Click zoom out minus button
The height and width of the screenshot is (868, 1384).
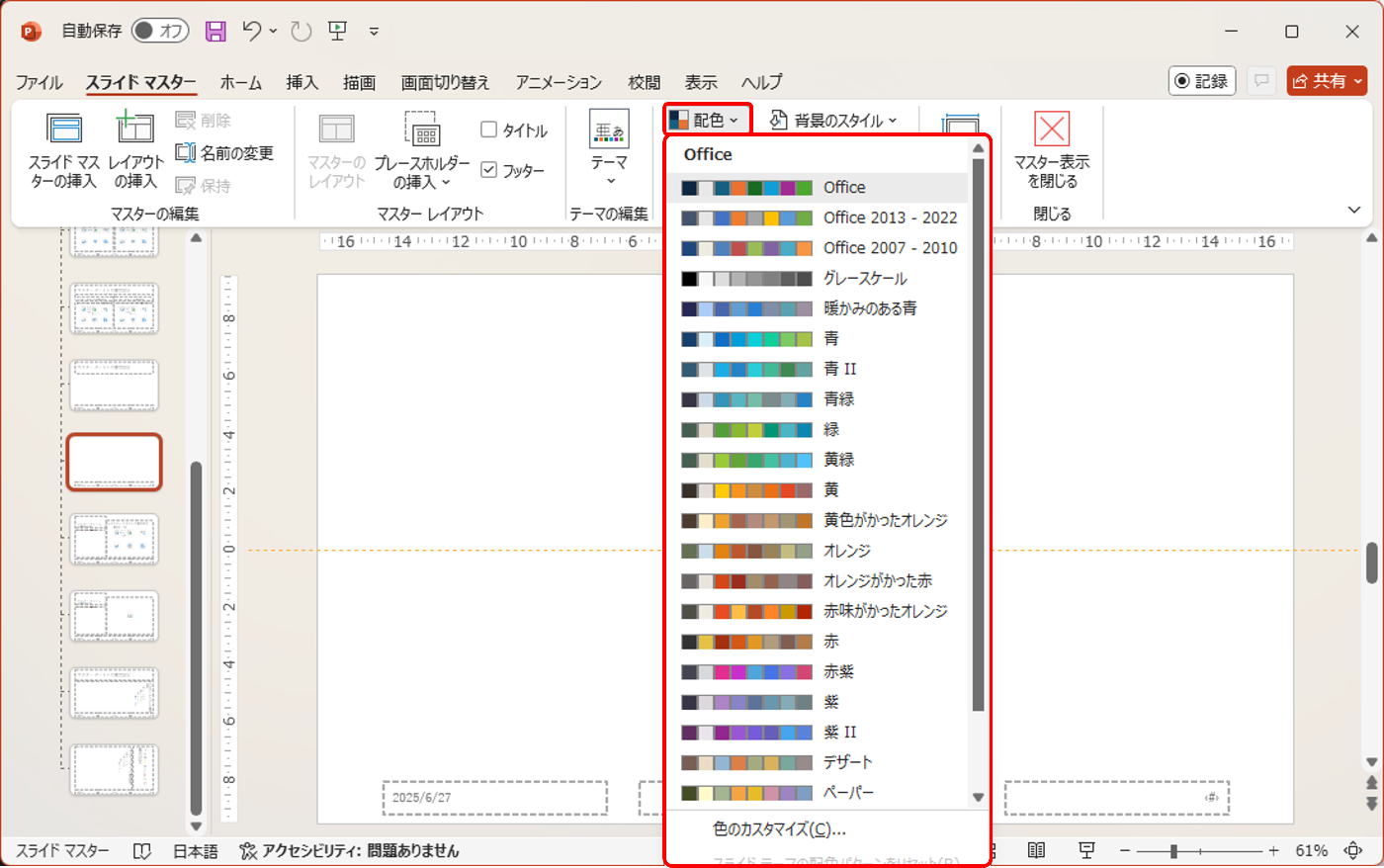point(1125,851)
